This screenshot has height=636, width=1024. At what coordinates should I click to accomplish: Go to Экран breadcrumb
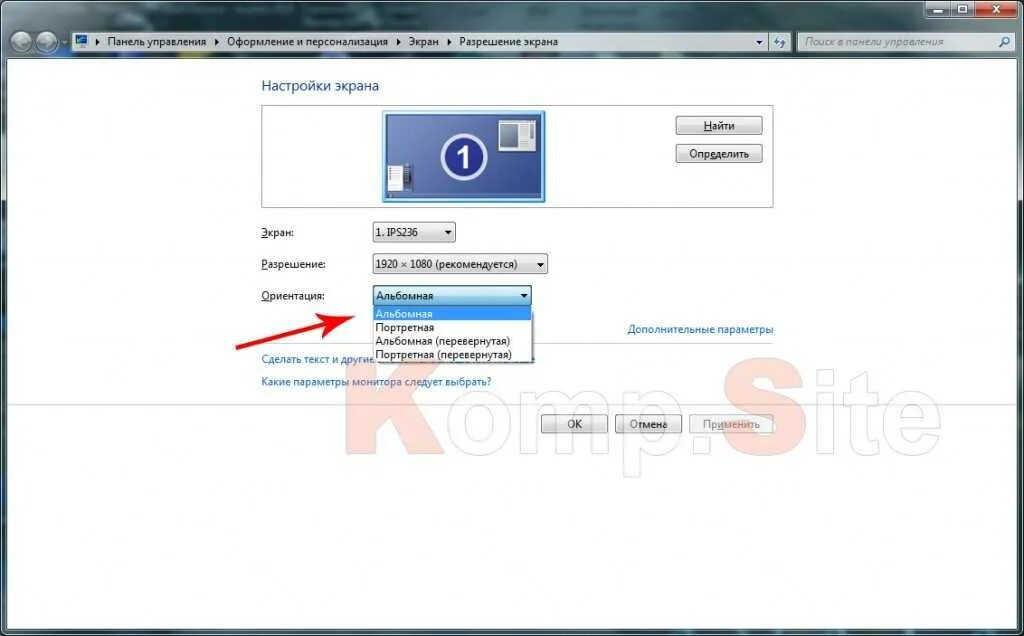point(424,41)
